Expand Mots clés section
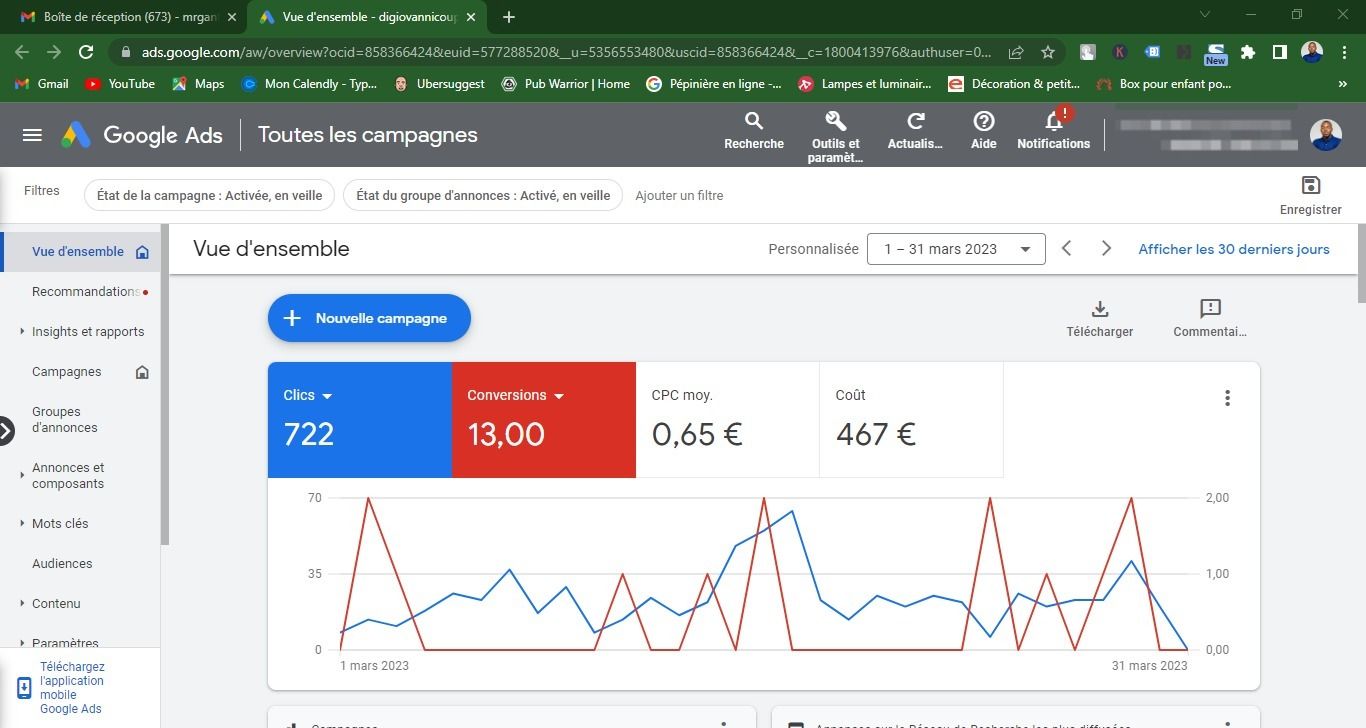 coord(22,523)
